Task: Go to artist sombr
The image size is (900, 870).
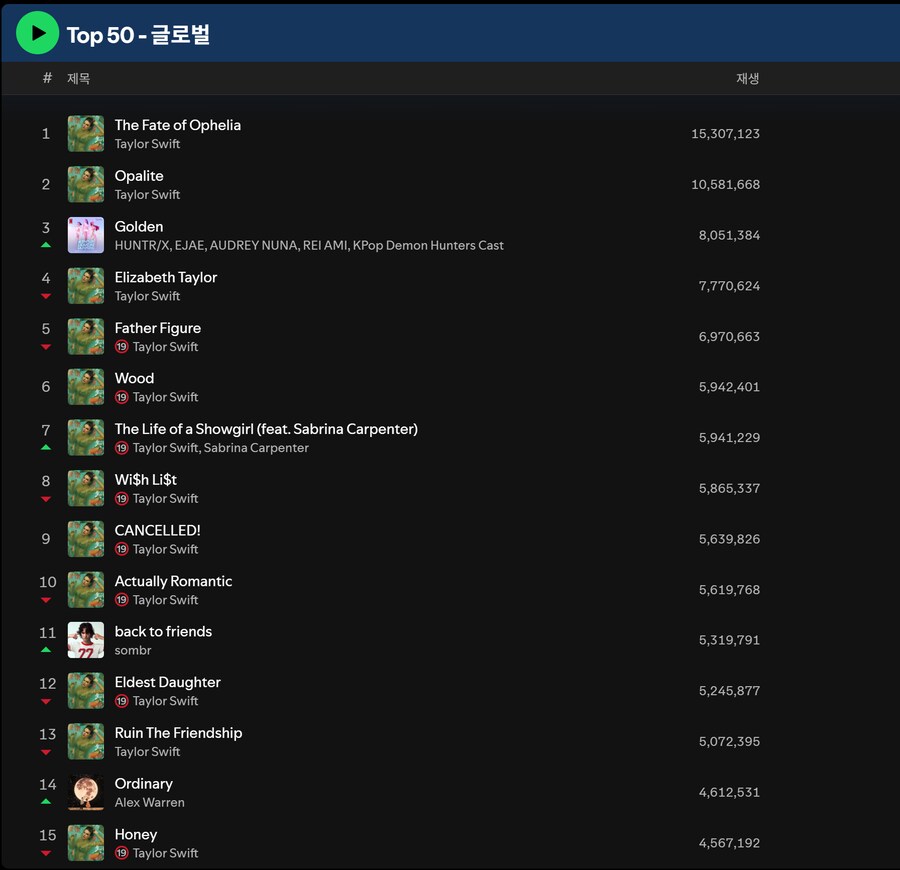Action: coord(133,650)
